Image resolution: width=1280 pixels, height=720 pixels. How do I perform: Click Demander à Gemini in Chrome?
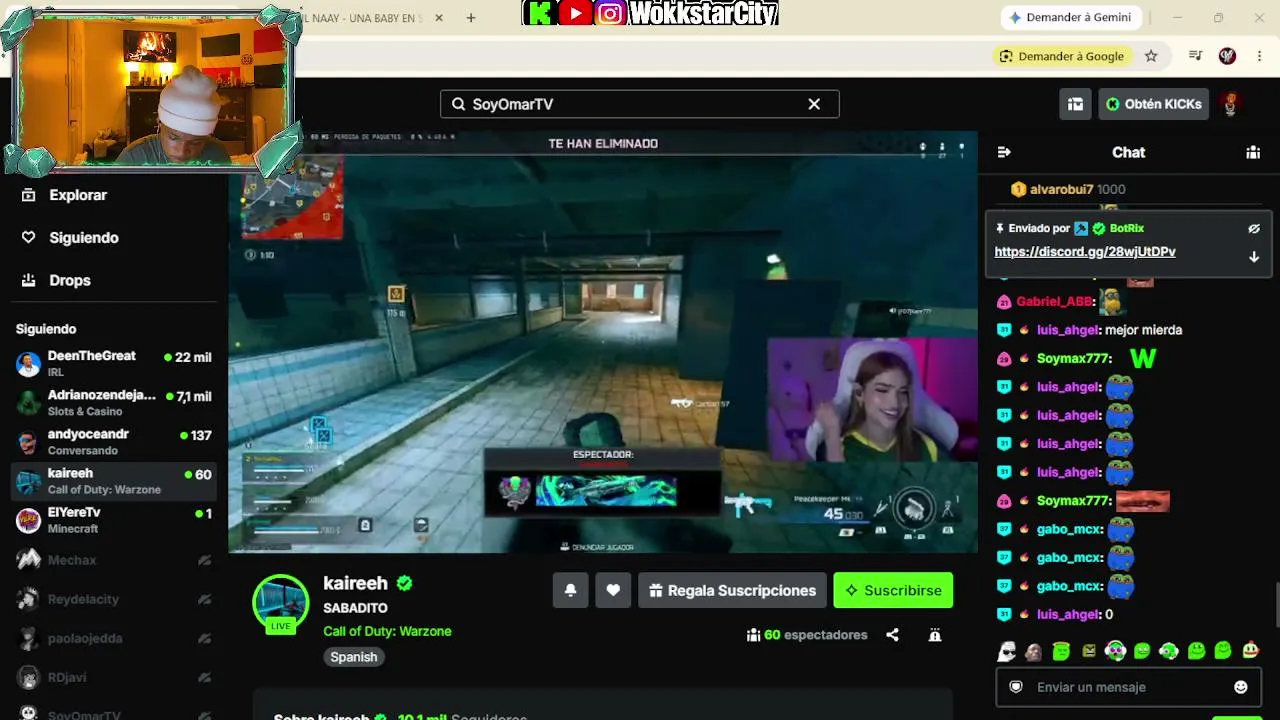1069,17
